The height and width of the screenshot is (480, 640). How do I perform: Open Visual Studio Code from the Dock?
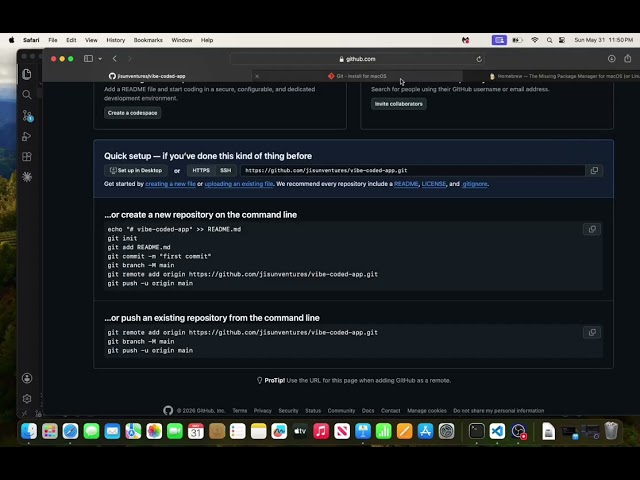tap(497, 431)
